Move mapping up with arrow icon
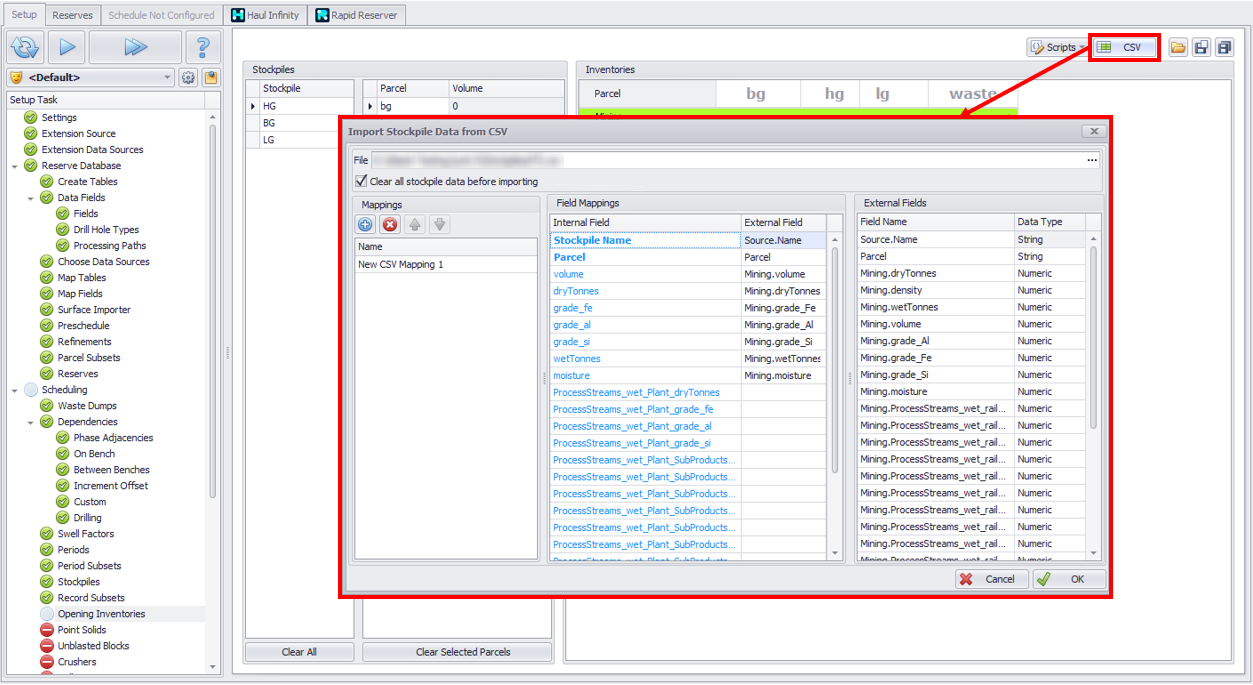The height and width of the screenshot is (685, 1253). pyautogui.click(x=414, y=225)
